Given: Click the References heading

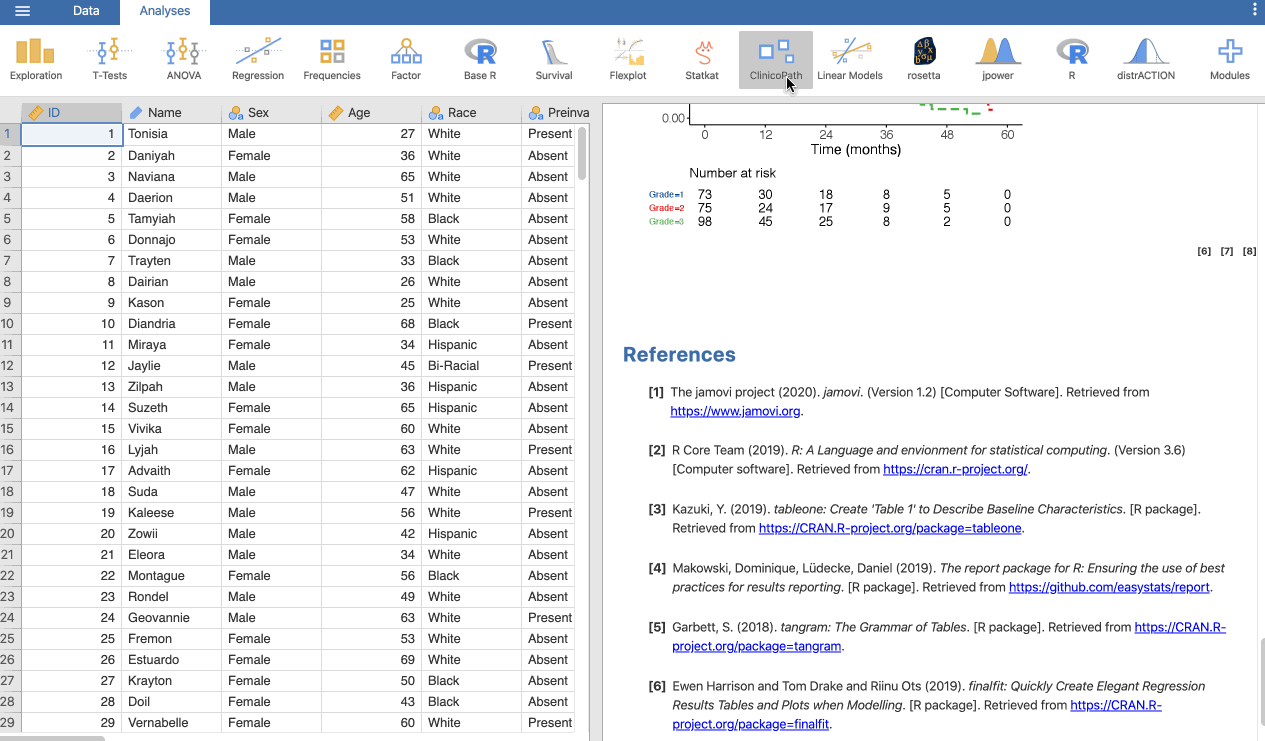Looking at the screenshot, I should 679,355.
